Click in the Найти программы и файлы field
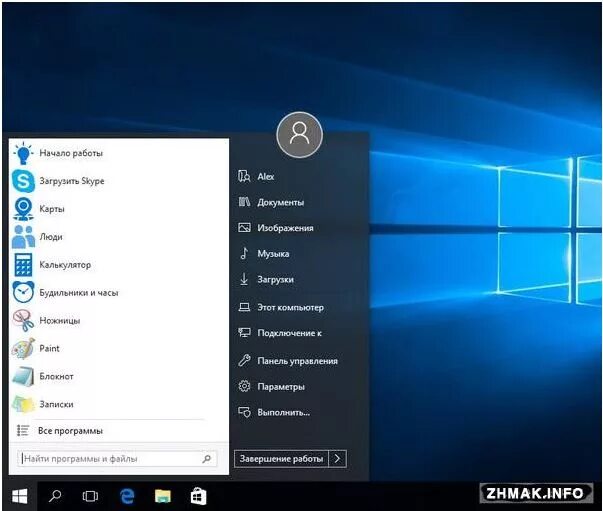603x511 pixels. [117, 459]
